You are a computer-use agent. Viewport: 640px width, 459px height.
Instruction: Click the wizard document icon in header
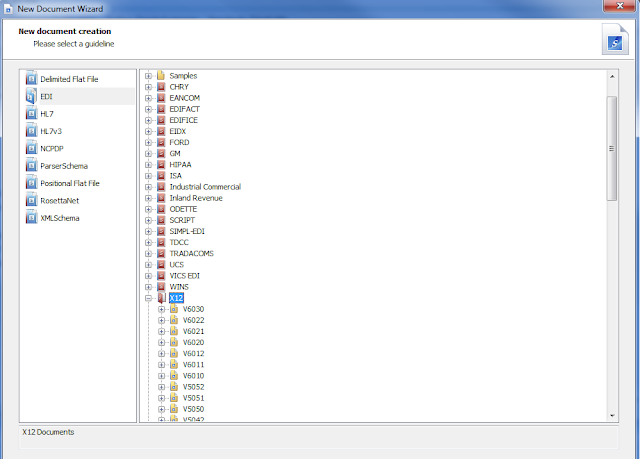tap(615, 40)
